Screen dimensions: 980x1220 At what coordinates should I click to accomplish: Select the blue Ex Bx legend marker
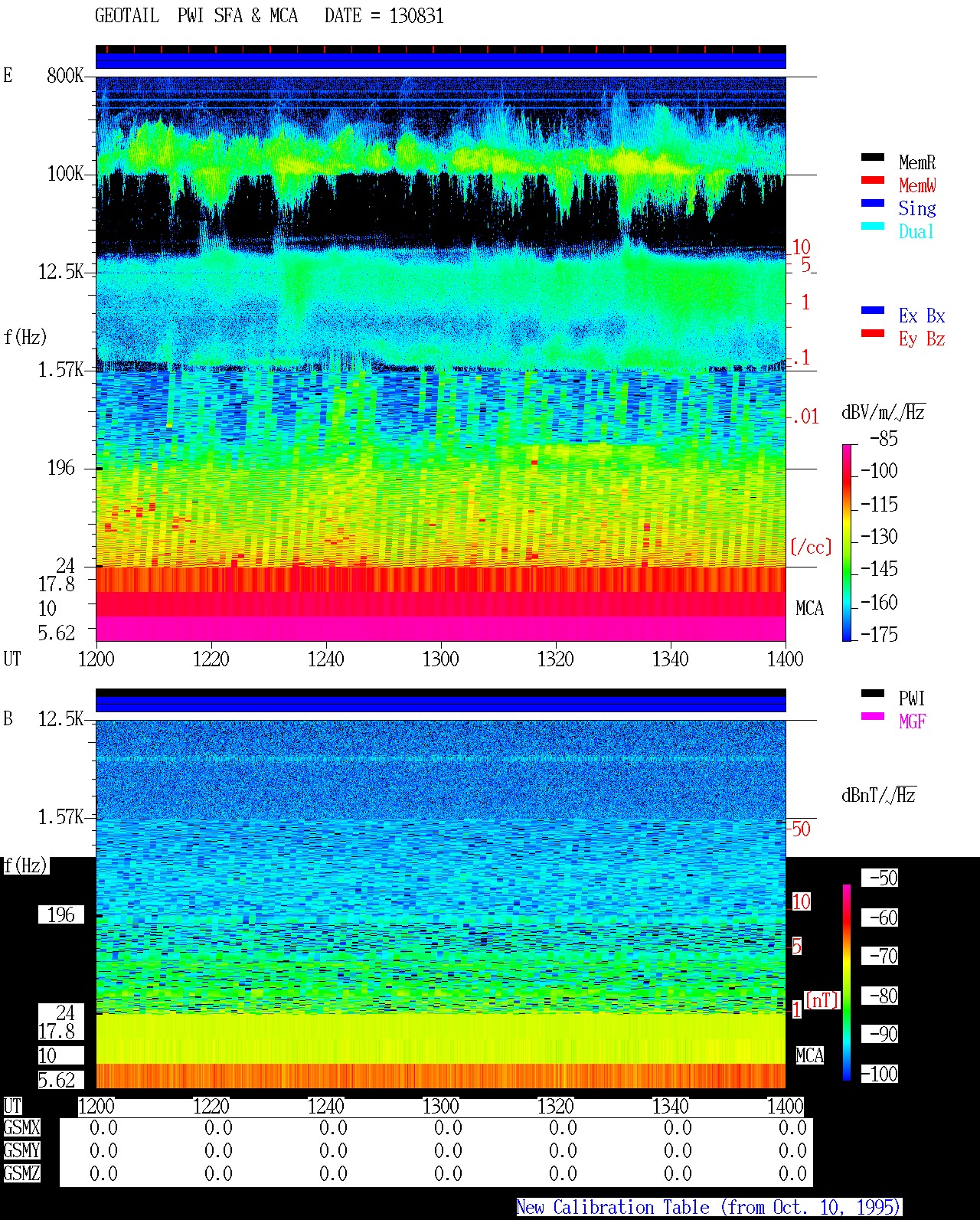873,311
